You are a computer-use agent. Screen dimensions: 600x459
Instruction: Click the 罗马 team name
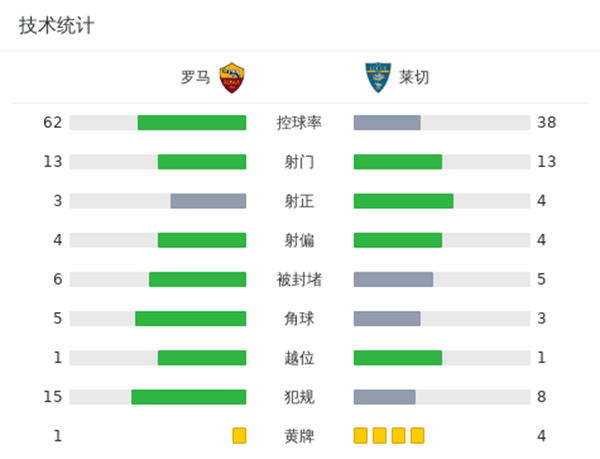195,78
